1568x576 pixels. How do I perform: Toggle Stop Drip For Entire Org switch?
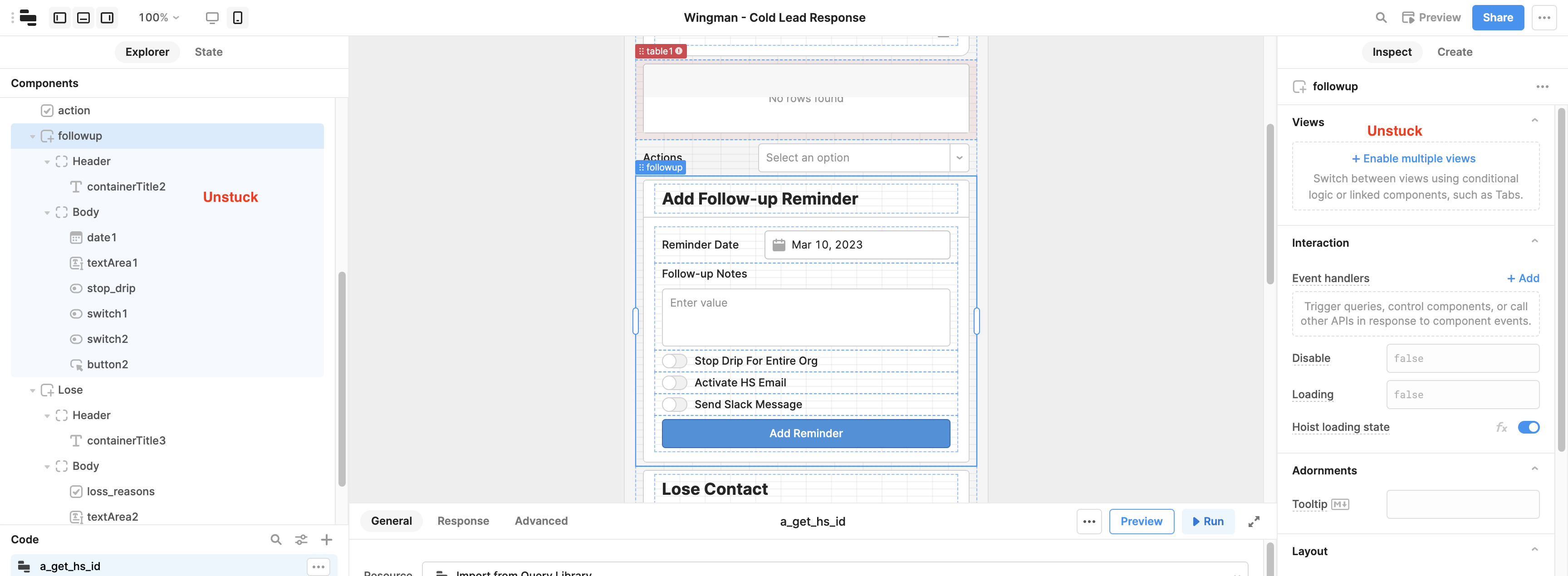coord(675,361)
